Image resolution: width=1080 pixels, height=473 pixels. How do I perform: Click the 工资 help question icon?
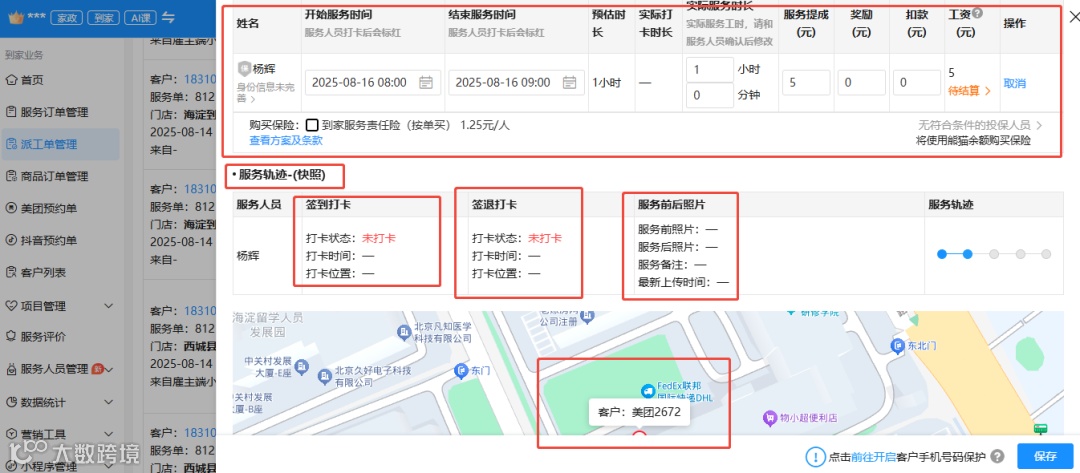pos(977,13)
